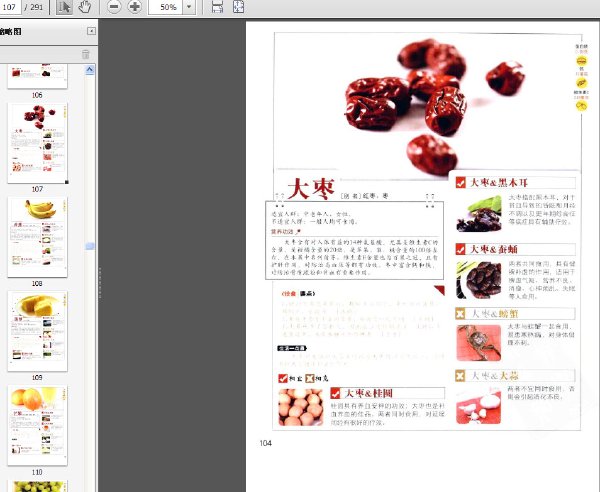Image resolution: width=600 pixels, height=492 pixels.
Task: Click the zoom out minus button
Action: click(114, 7)
